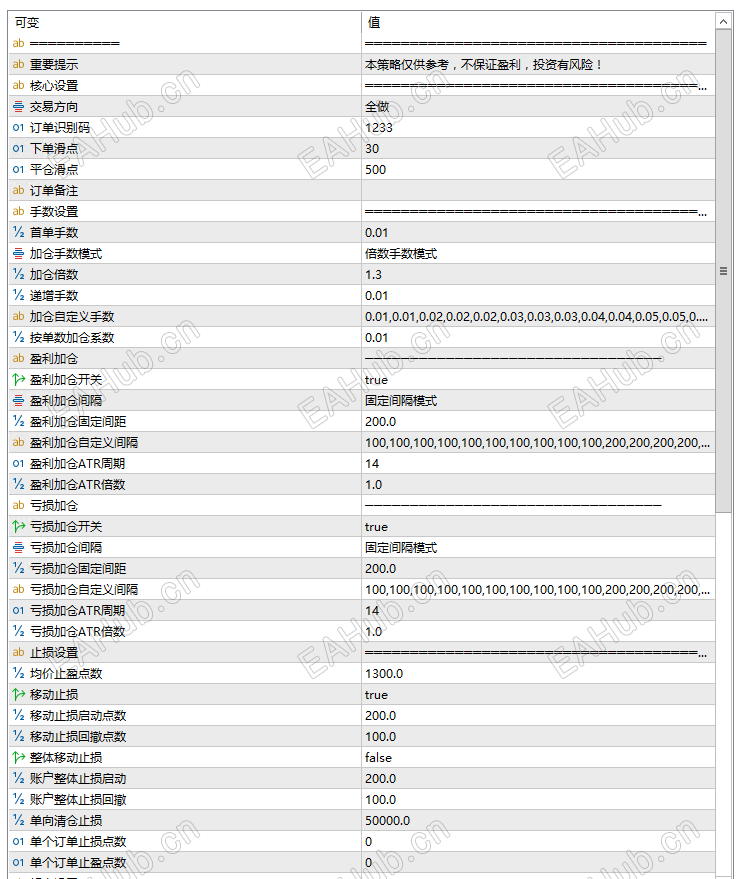Screen dimensions: 743x879
Task: Click the scrollbar up arrow
Action: tap(723, 21)
